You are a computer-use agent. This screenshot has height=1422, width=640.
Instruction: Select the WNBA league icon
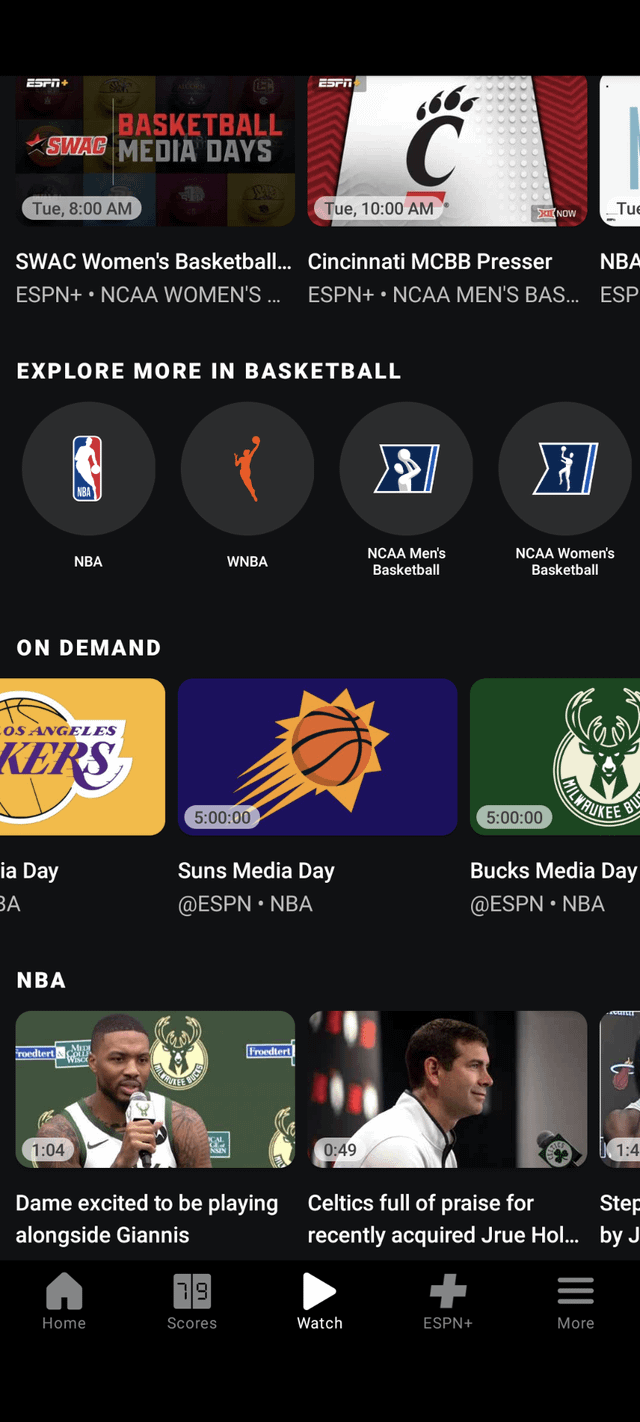coord(247,469)
